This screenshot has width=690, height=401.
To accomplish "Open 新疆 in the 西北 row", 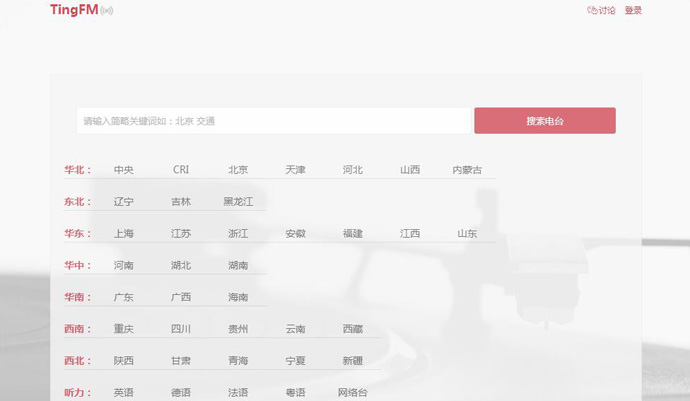I will tap(353, 361).
